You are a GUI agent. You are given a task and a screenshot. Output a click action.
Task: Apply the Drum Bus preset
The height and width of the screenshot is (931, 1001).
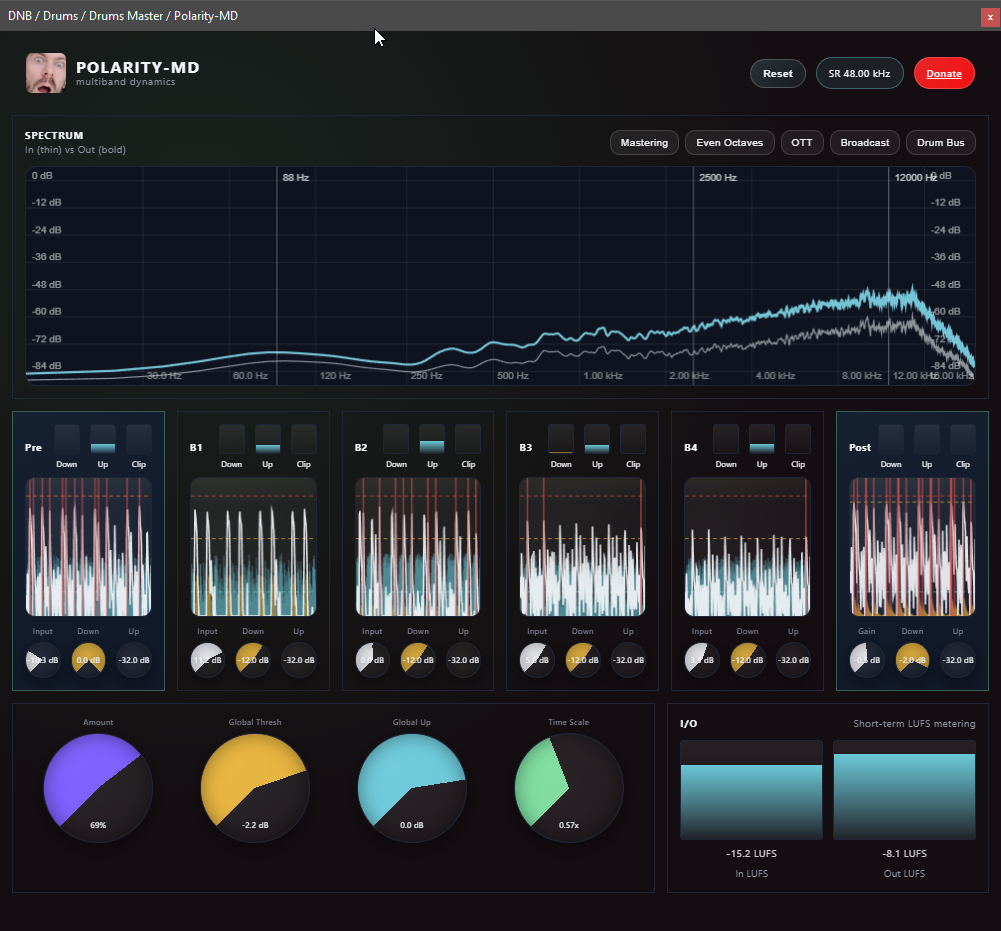click(940, 143)
